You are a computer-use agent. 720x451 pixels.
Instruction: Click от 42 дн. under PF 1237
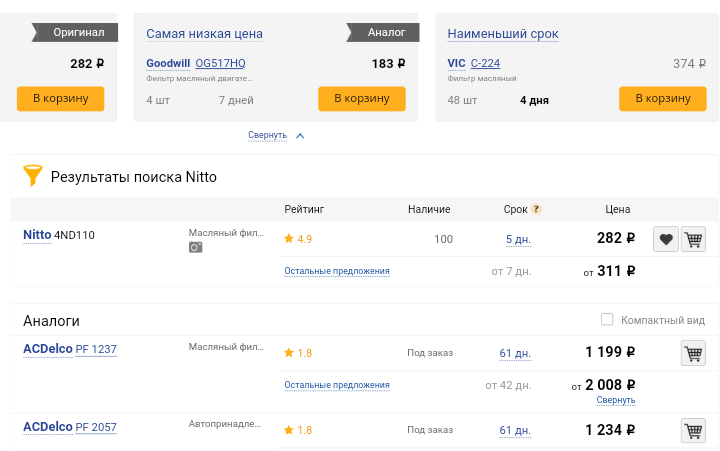pyautogui.click(x=508, y=385)
